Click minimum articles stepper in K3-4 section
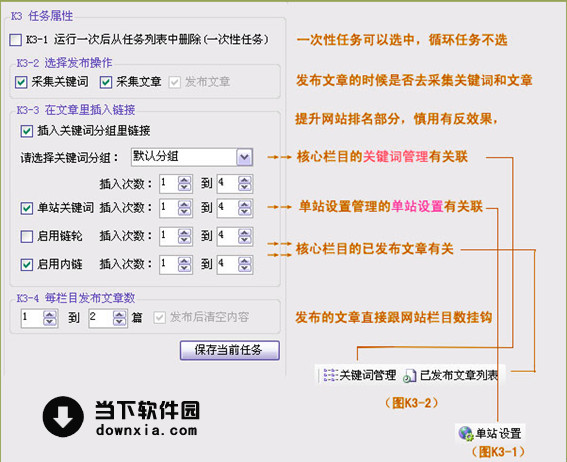 pyautogui.click(x=50, y=318)
